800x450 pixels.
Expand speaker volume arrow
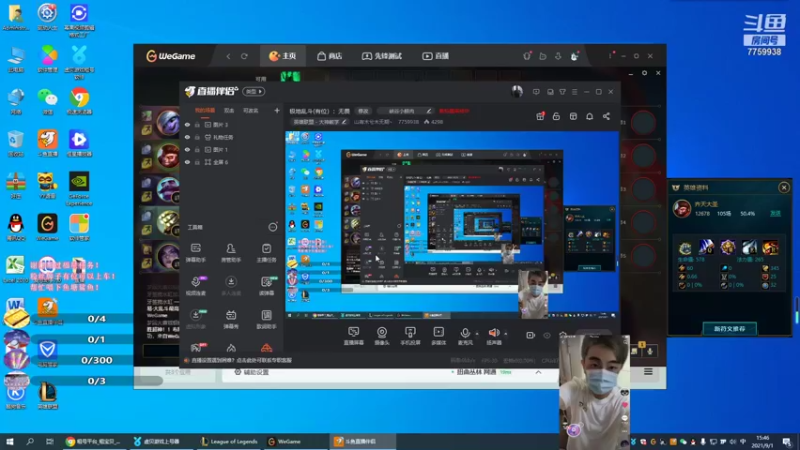pyautogui.click(x=506, y=334)
